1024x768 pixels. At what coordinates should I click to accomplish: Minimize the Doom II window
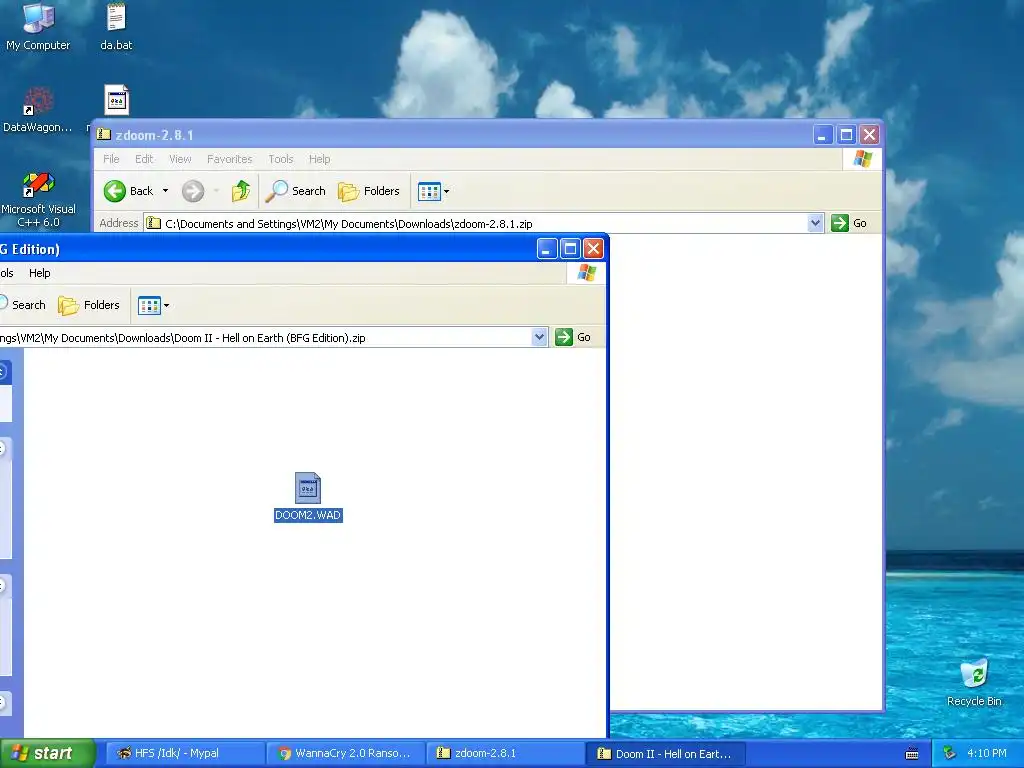(547, 249)
